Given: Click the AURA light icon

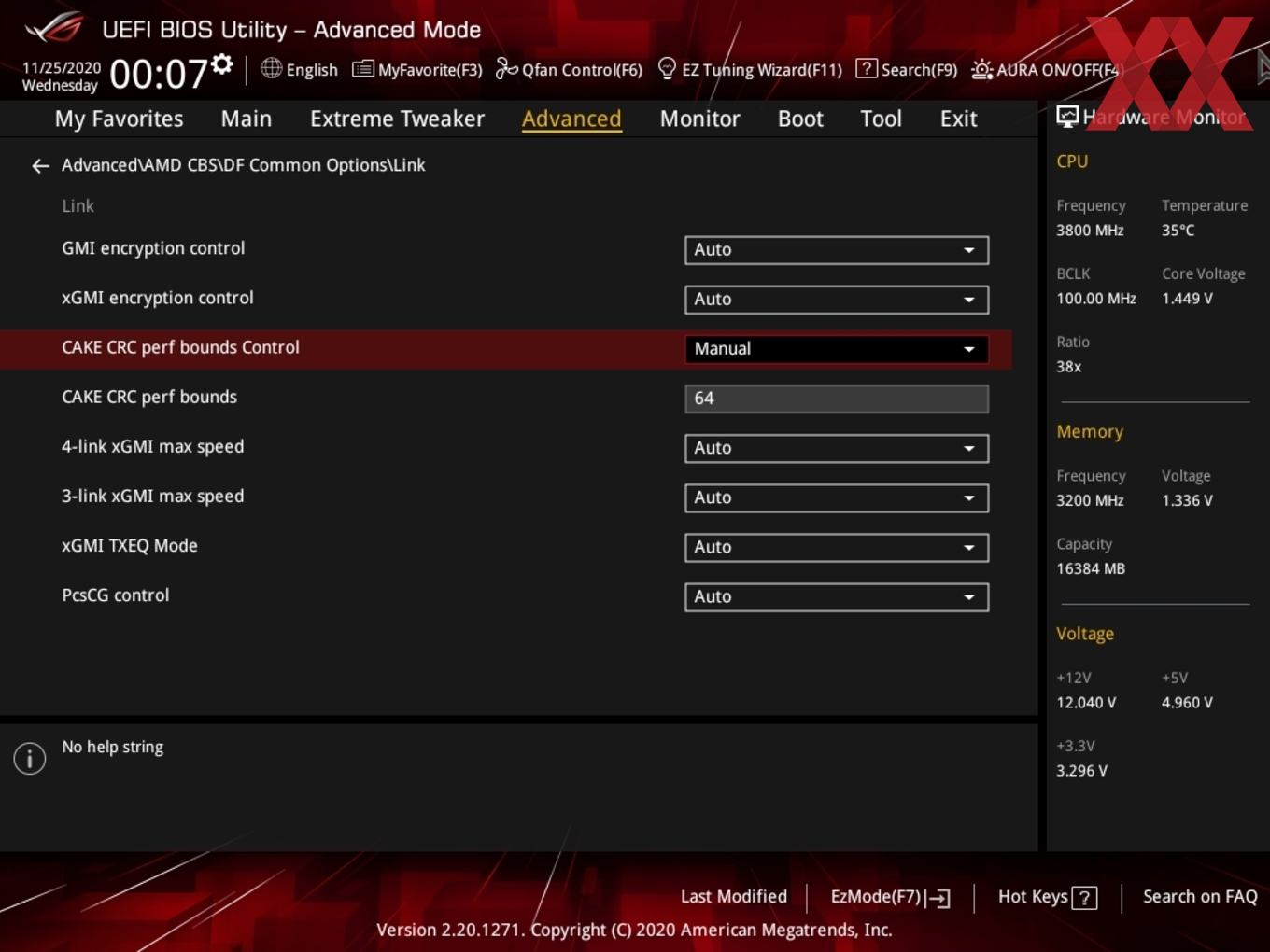Looking at the screenshot, I should tap(981, 69).
